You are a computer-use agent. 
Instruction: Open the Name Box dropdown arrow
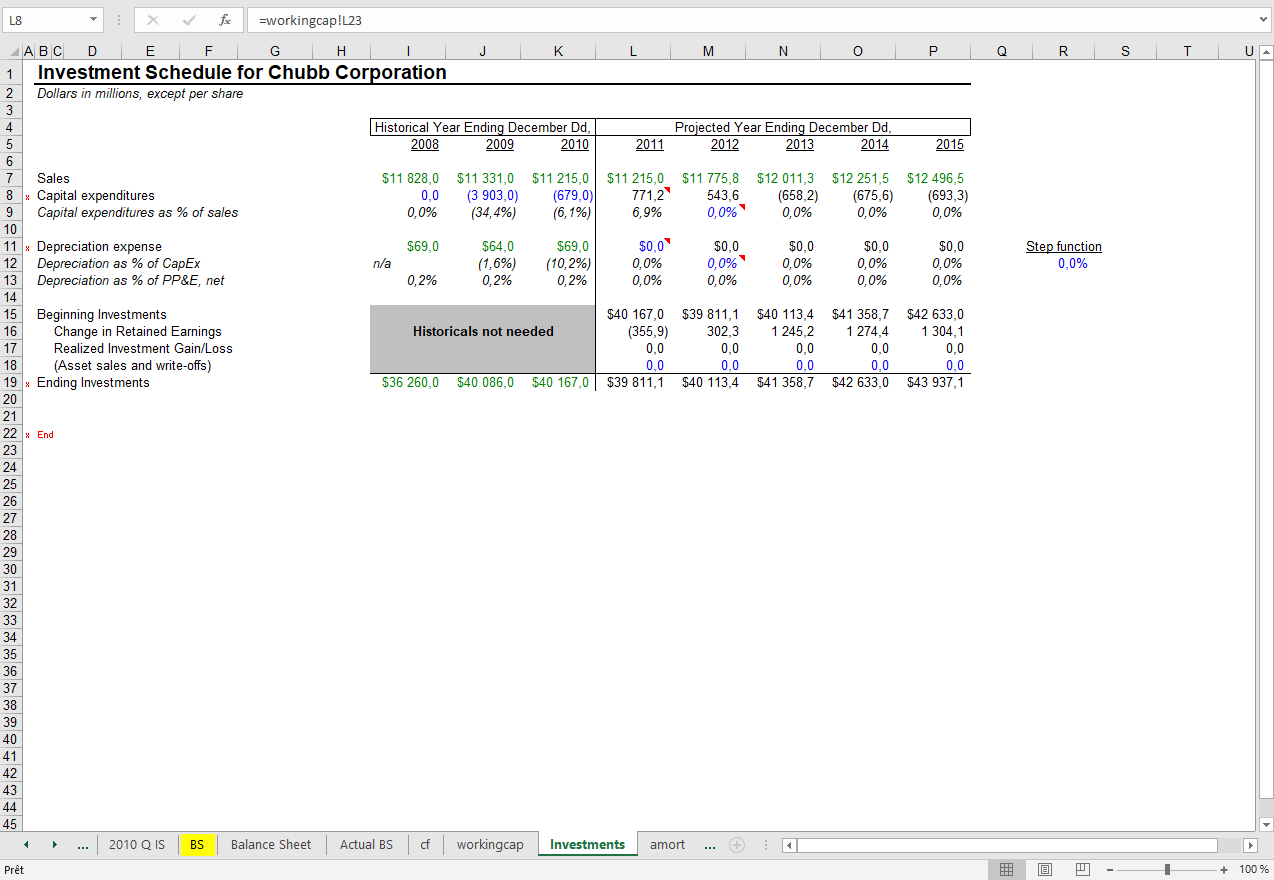pyautogui.click(x=93, y=20)
